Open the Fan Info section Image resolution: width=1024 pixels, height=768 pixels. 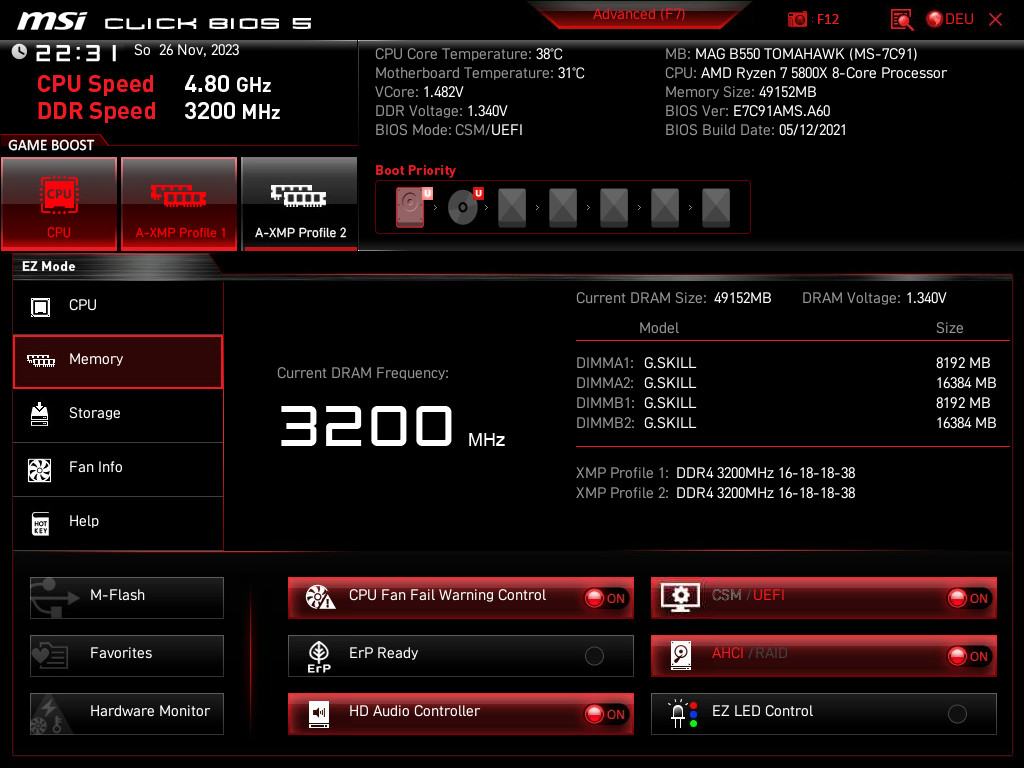[118, 468]
